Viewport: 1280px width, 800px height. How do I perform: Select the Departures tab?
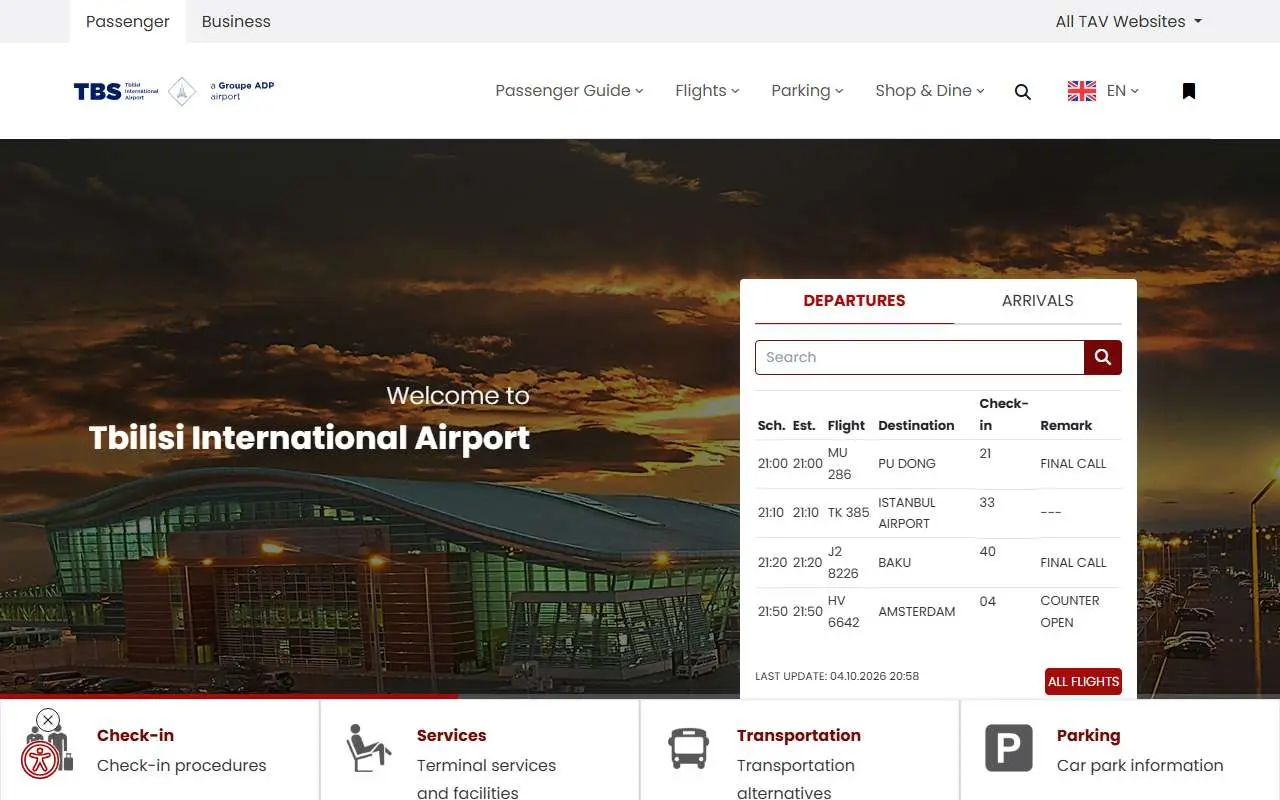coord(854,301)
